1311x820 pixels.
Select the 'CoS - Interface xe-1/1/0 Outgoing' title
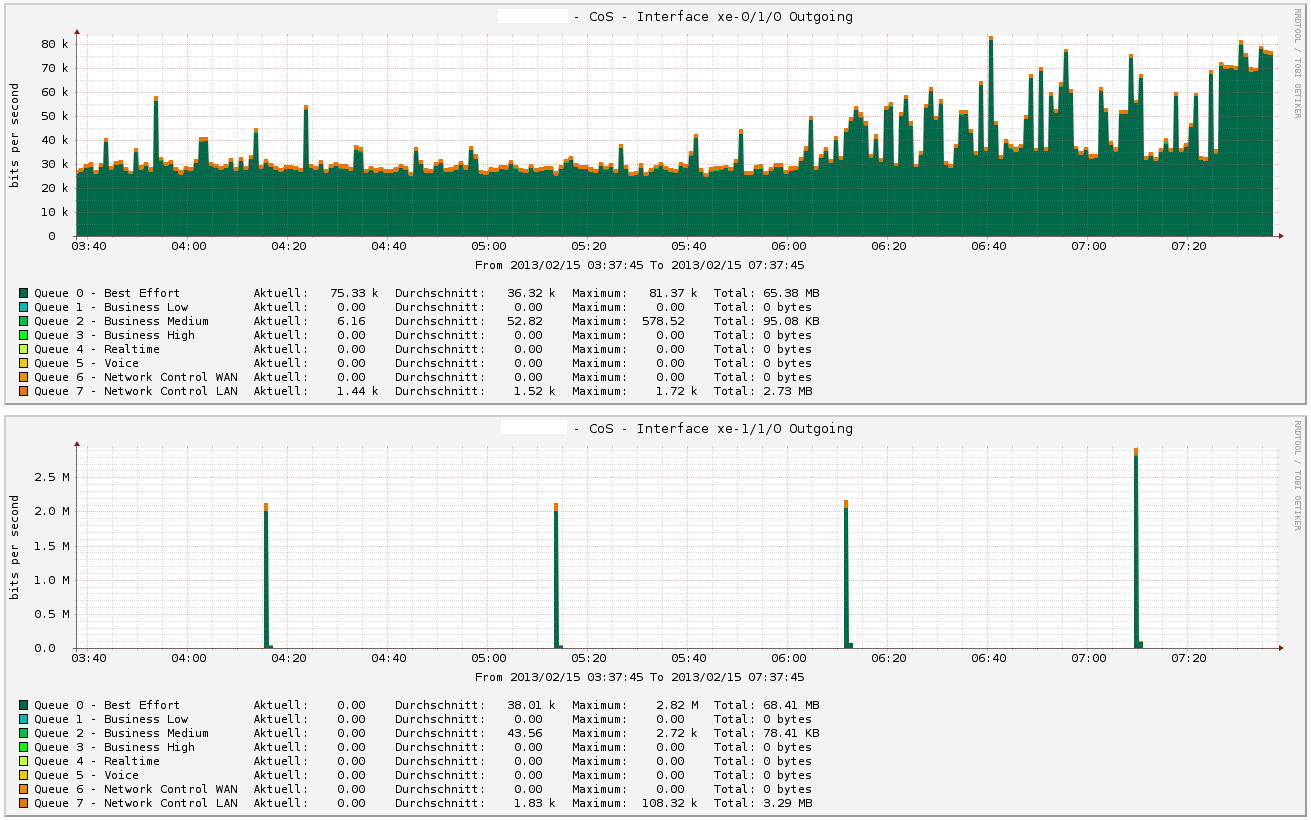coord(721,428)
